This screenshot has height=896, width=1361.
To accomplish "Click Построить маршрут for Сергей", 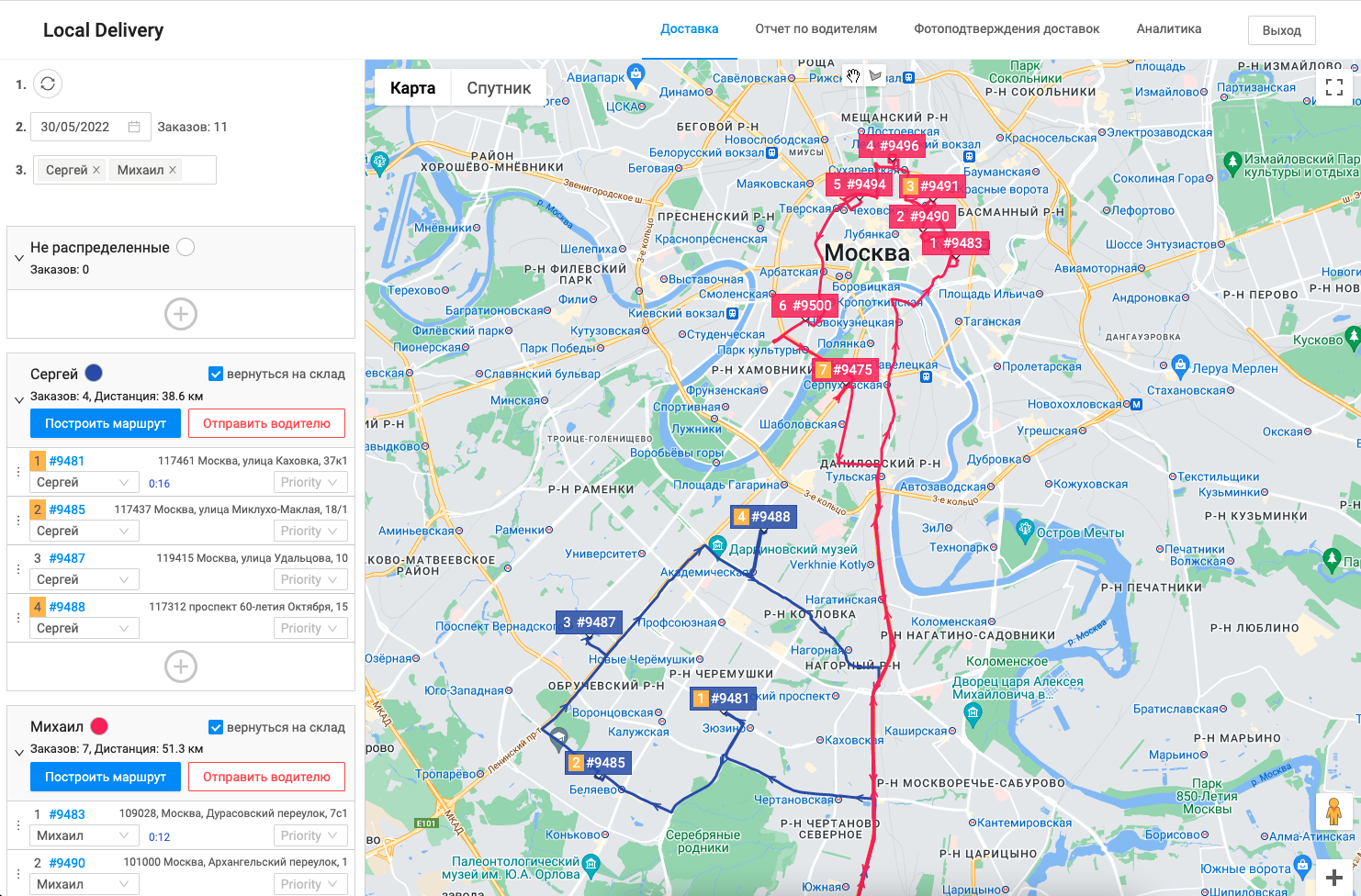I will (106, 423).
